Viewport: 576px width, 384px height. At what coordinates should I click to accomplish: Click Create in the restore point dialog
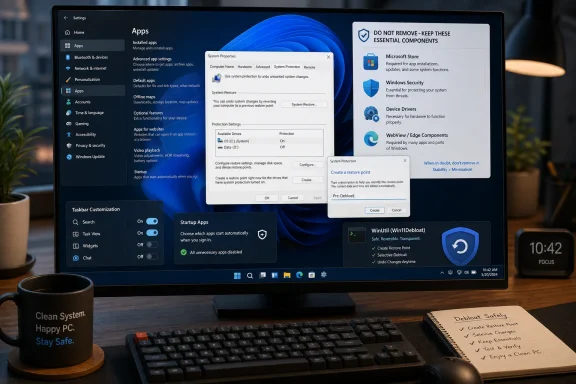click(x=374, y=211)
